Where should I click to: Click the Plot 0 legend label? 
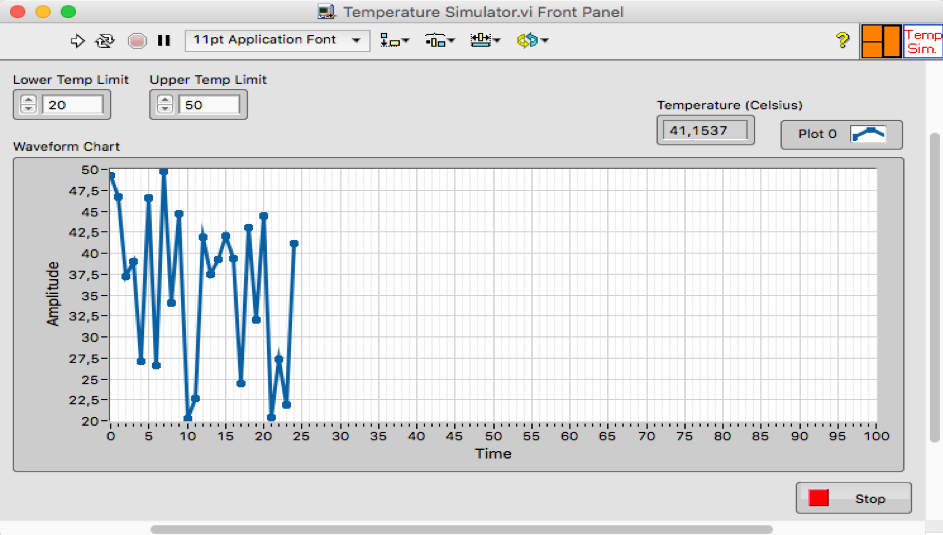[x=817, y=134]
